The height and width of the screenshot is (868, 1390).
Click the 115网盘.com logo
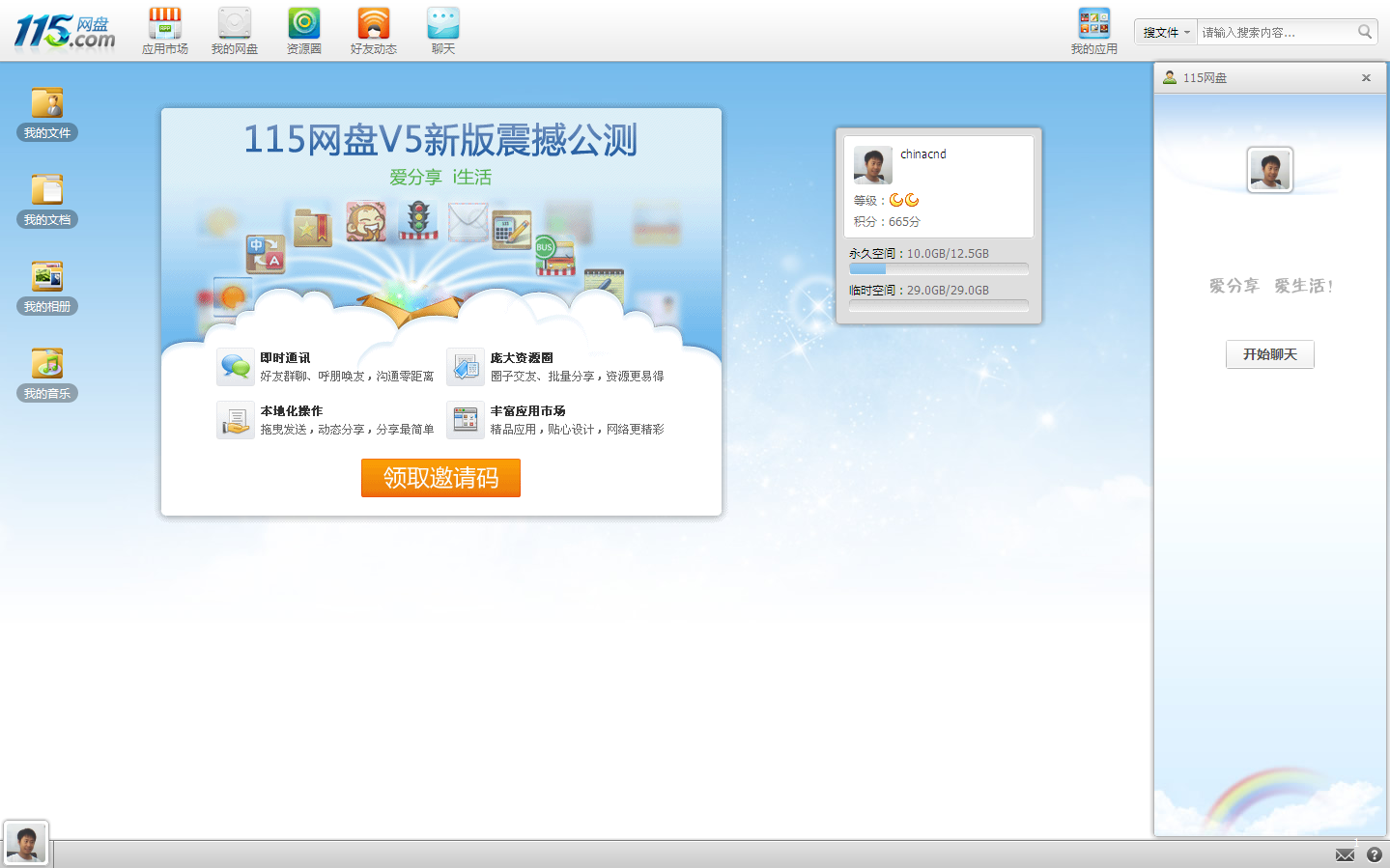[64, 31]
